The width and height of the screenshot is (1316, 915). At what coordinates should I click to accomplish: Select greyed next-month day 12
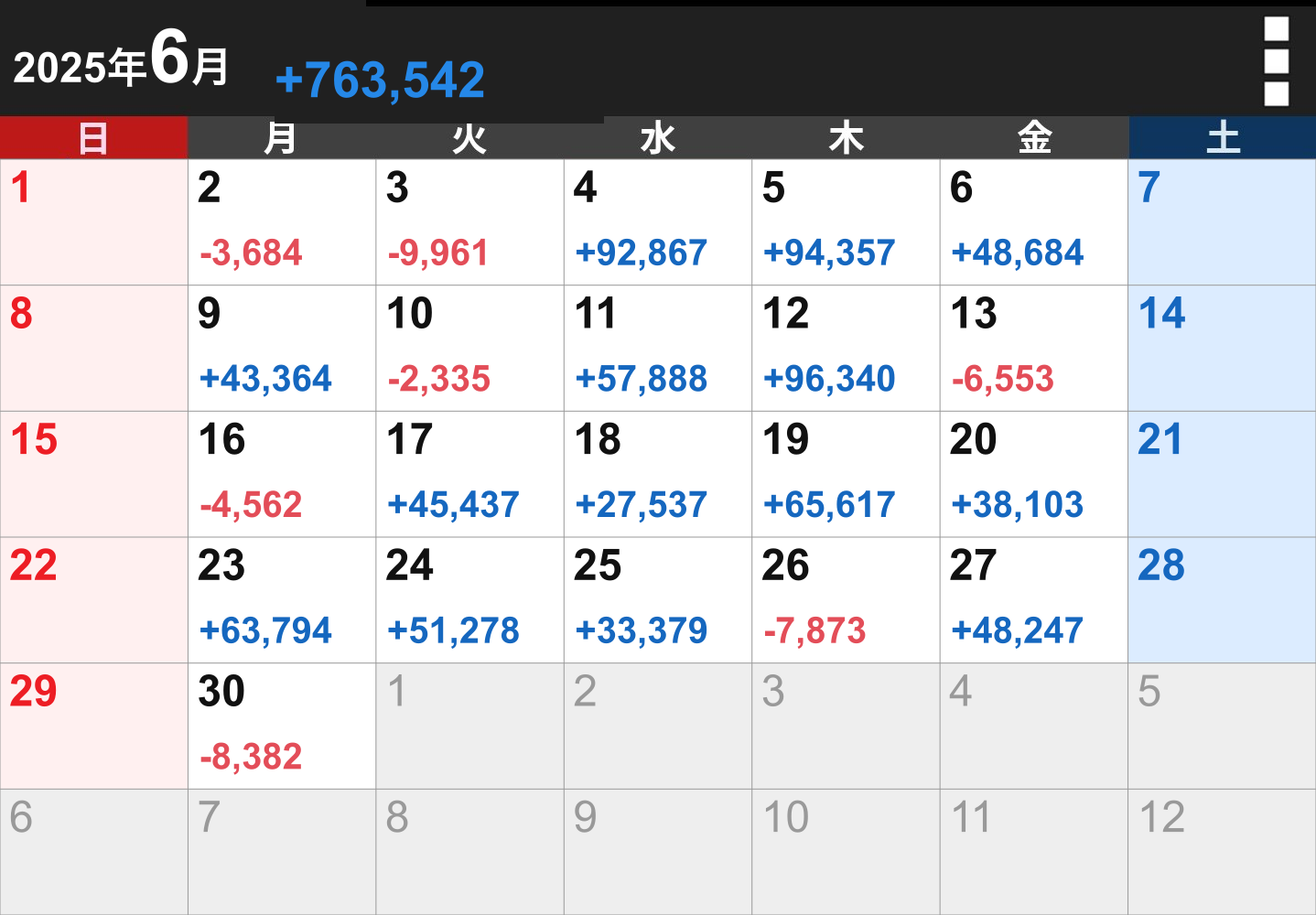(x=1223, y=852)
